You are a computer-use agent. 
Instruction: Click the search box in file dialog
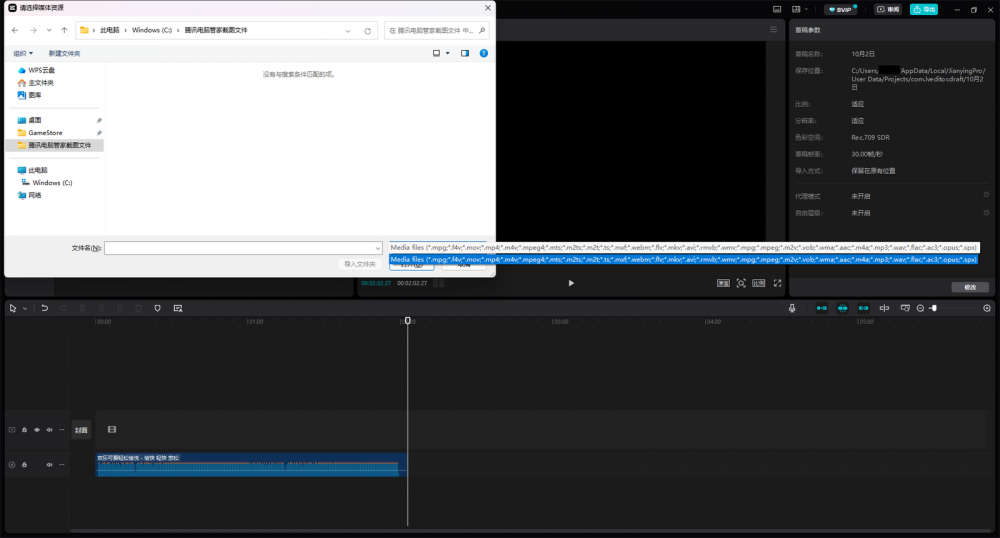pos(437,30)
